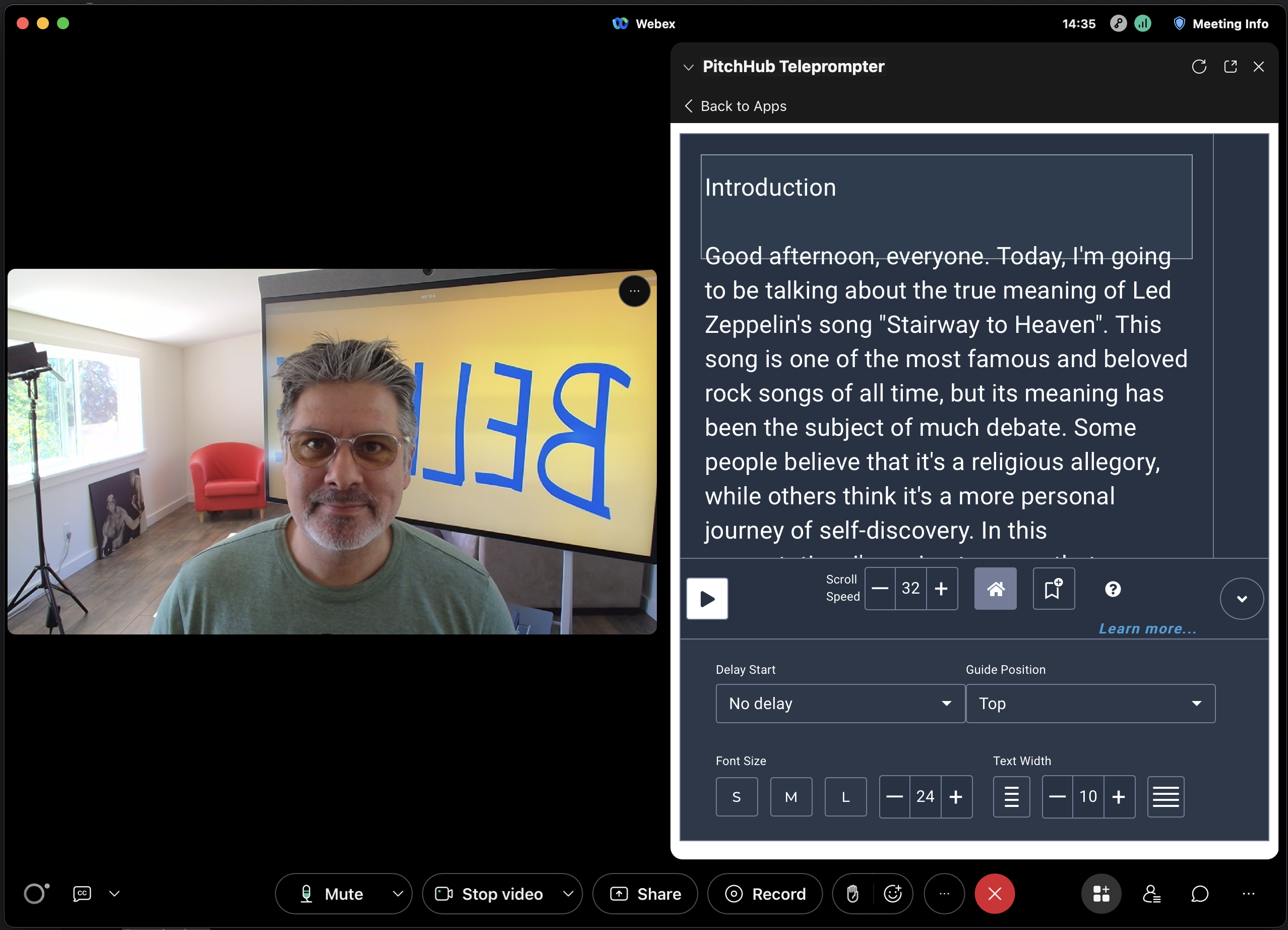Open the Guide Position dropdown
The width and height of the screenshot is (1288, 930).
(x=1090, y=703)
